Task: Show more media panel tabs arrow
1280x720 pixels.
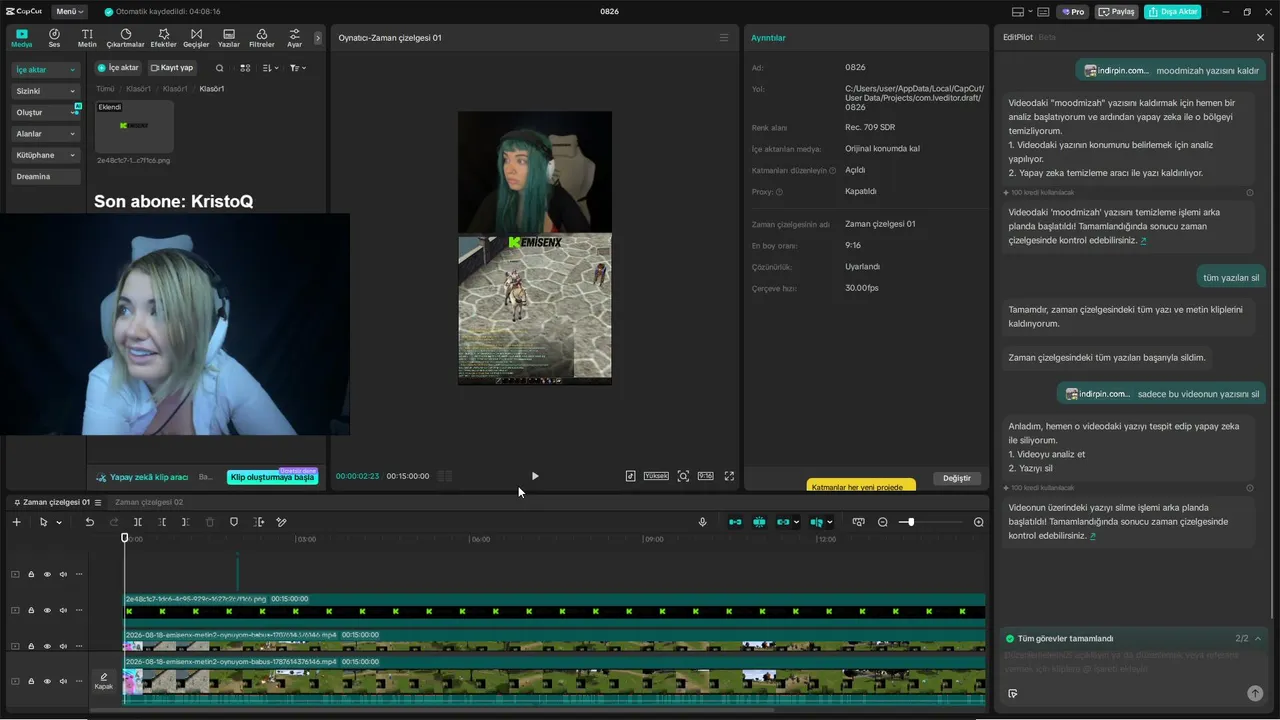Action: [318, 38]
